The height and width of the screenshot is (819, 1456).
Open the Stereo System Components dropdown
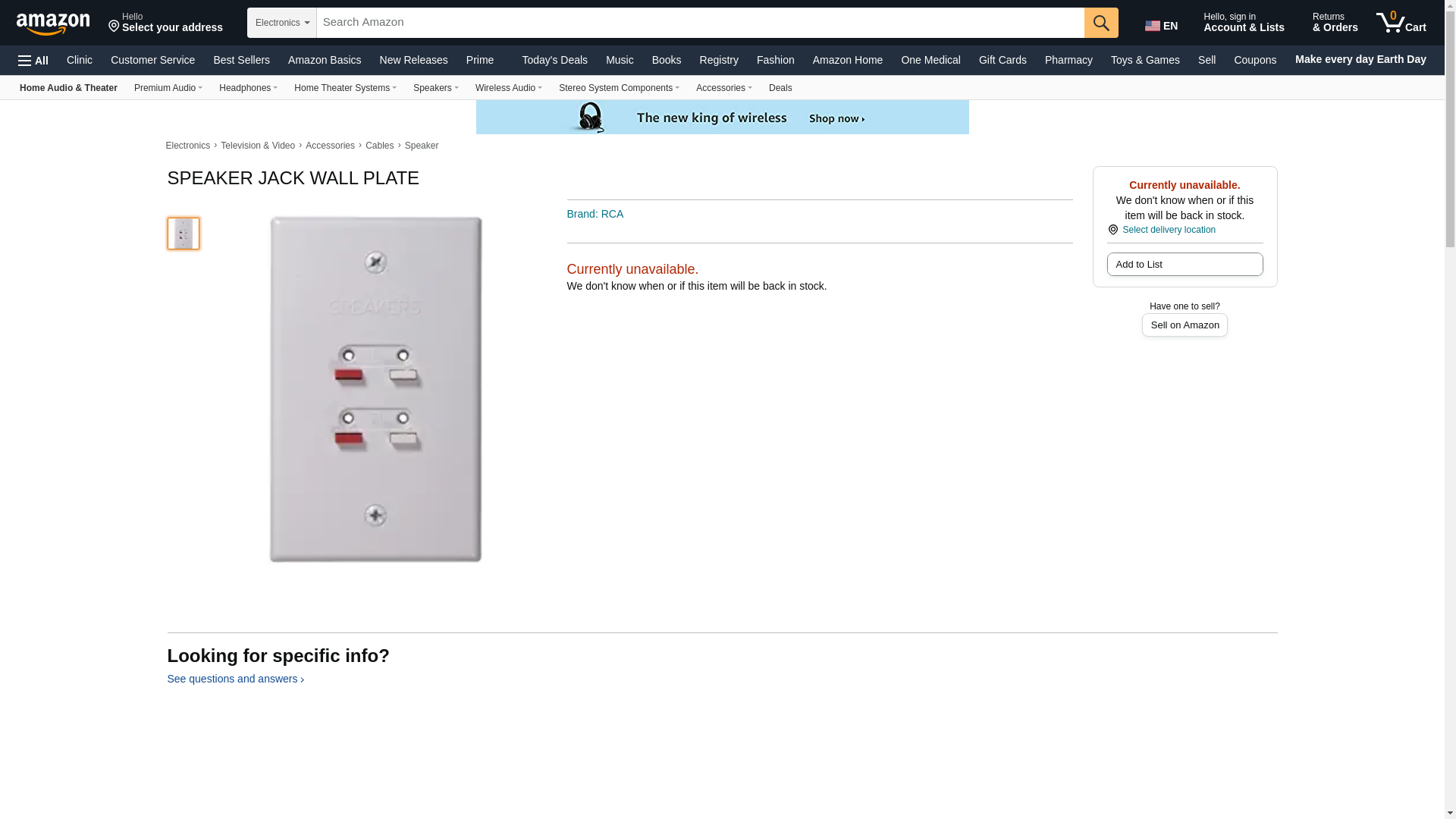619,88
